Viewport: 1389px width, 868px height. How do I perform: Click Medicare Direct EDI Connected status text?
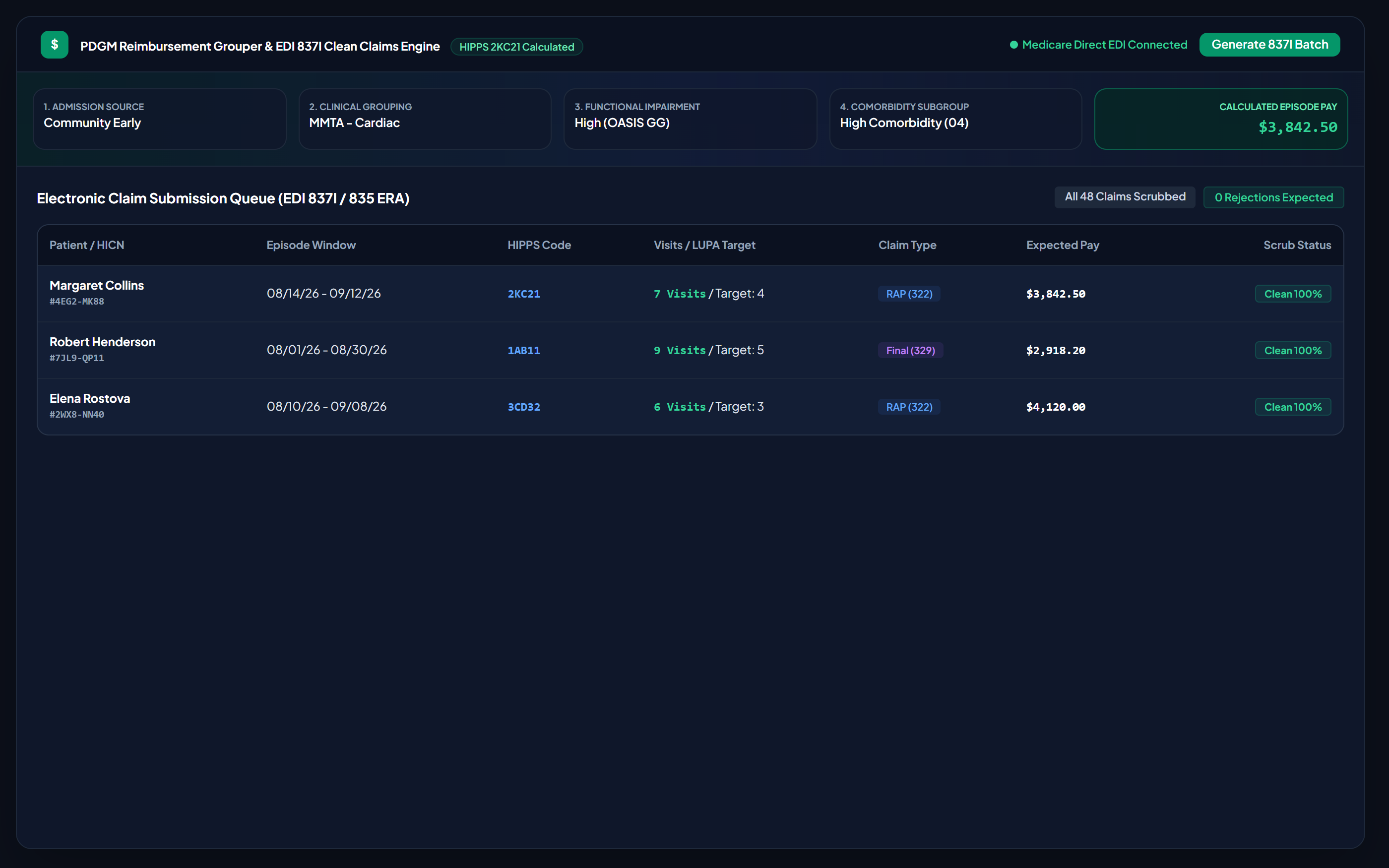[1104, 45]
